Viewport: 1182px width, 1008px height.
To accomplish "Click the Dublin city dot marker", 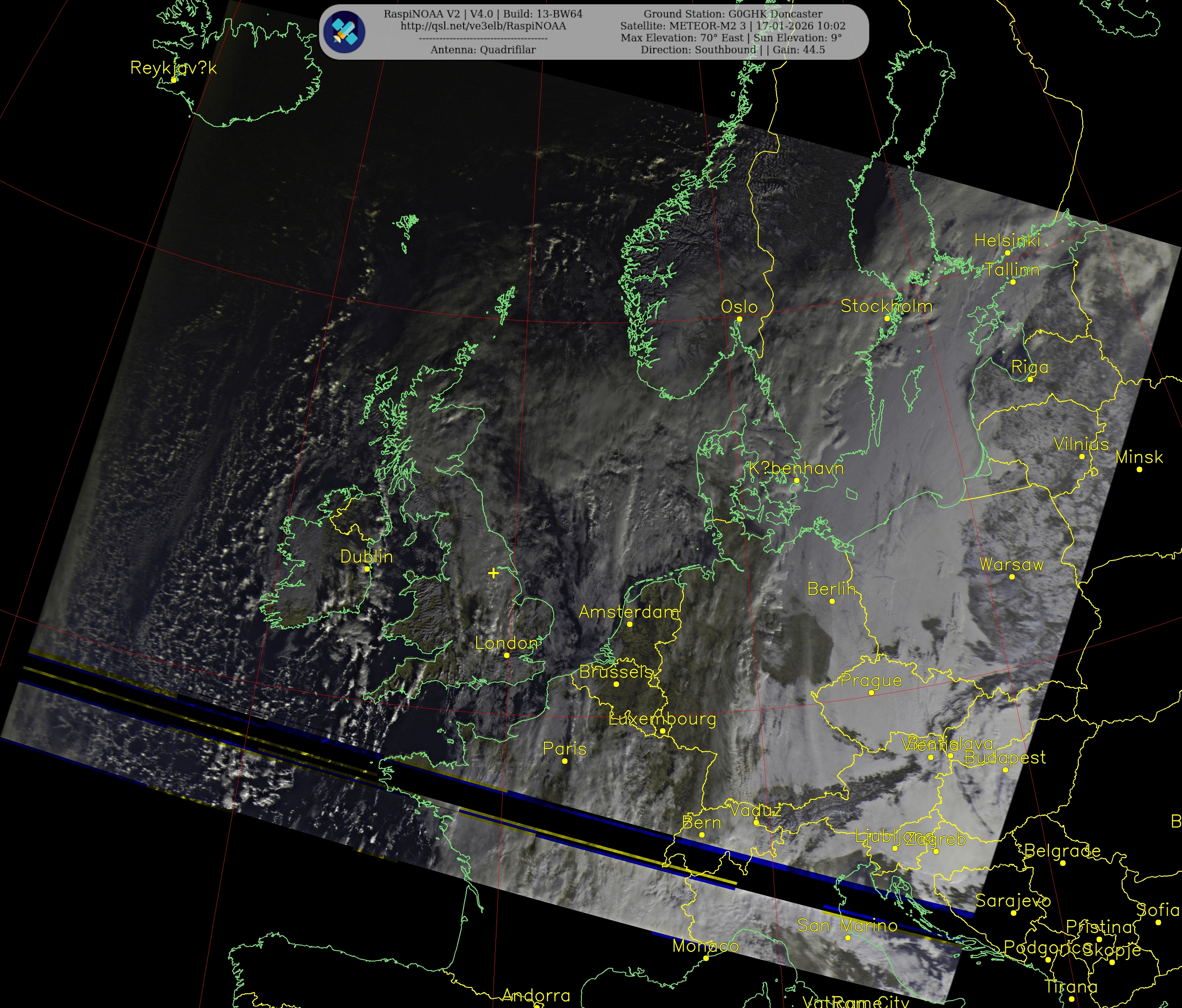I will (x=367, y=569).
